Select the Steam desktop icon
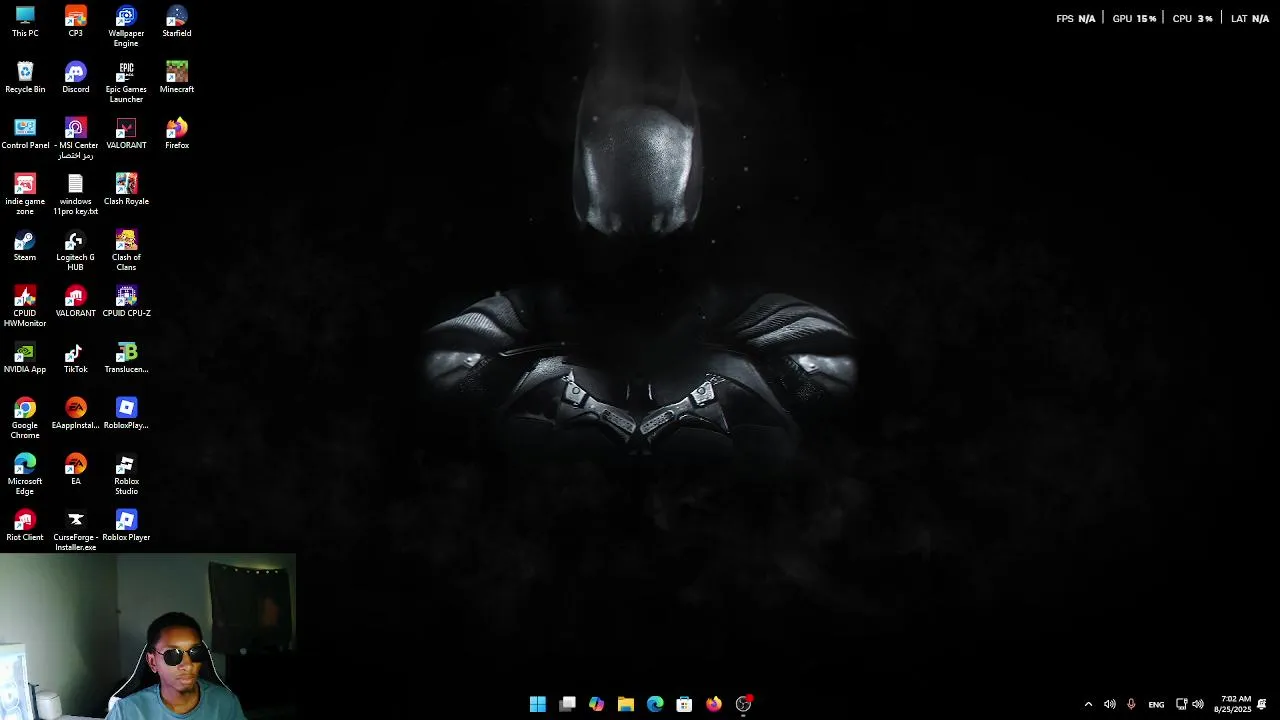Screen dimensions: 1280x720 [x=25, y=245]
